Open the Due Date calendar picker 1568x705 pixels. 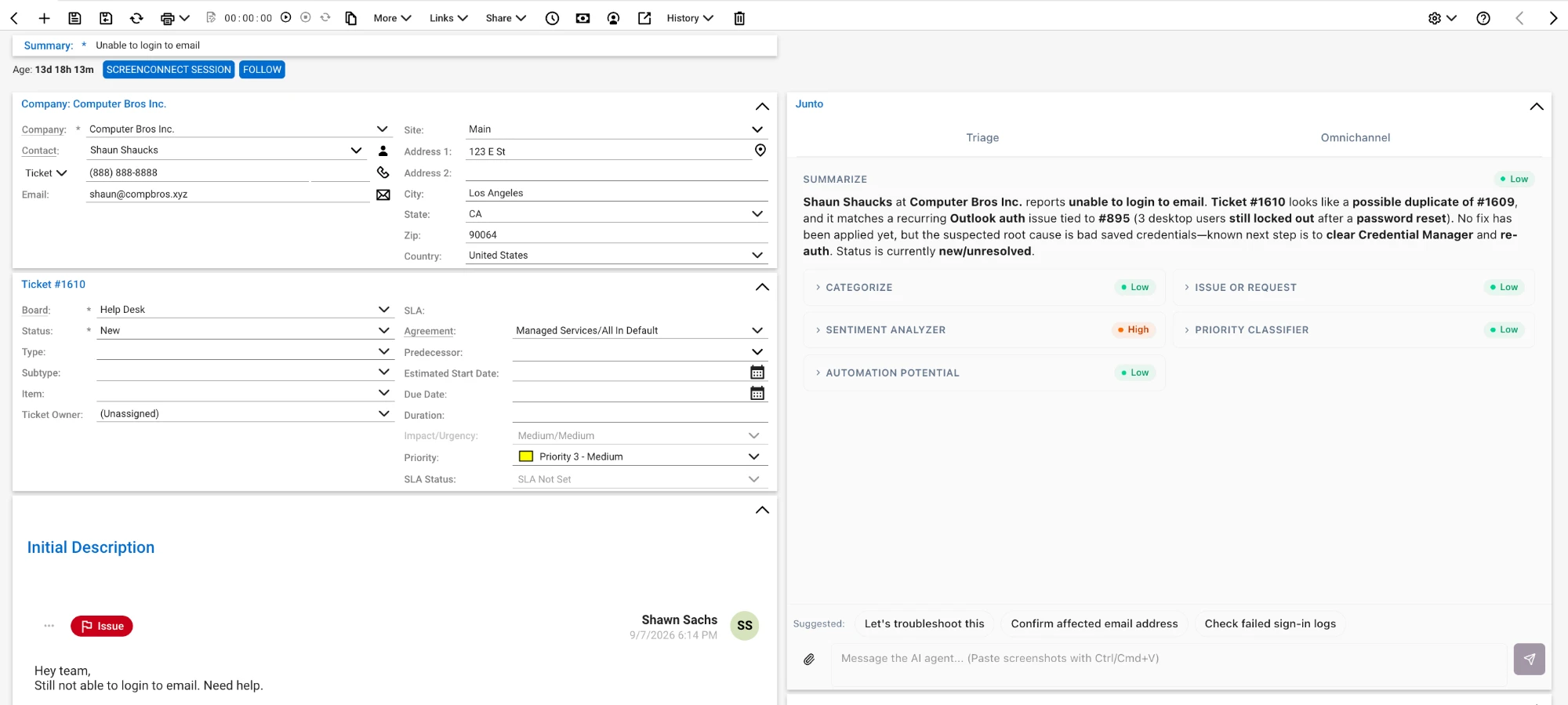click(757, 394)
